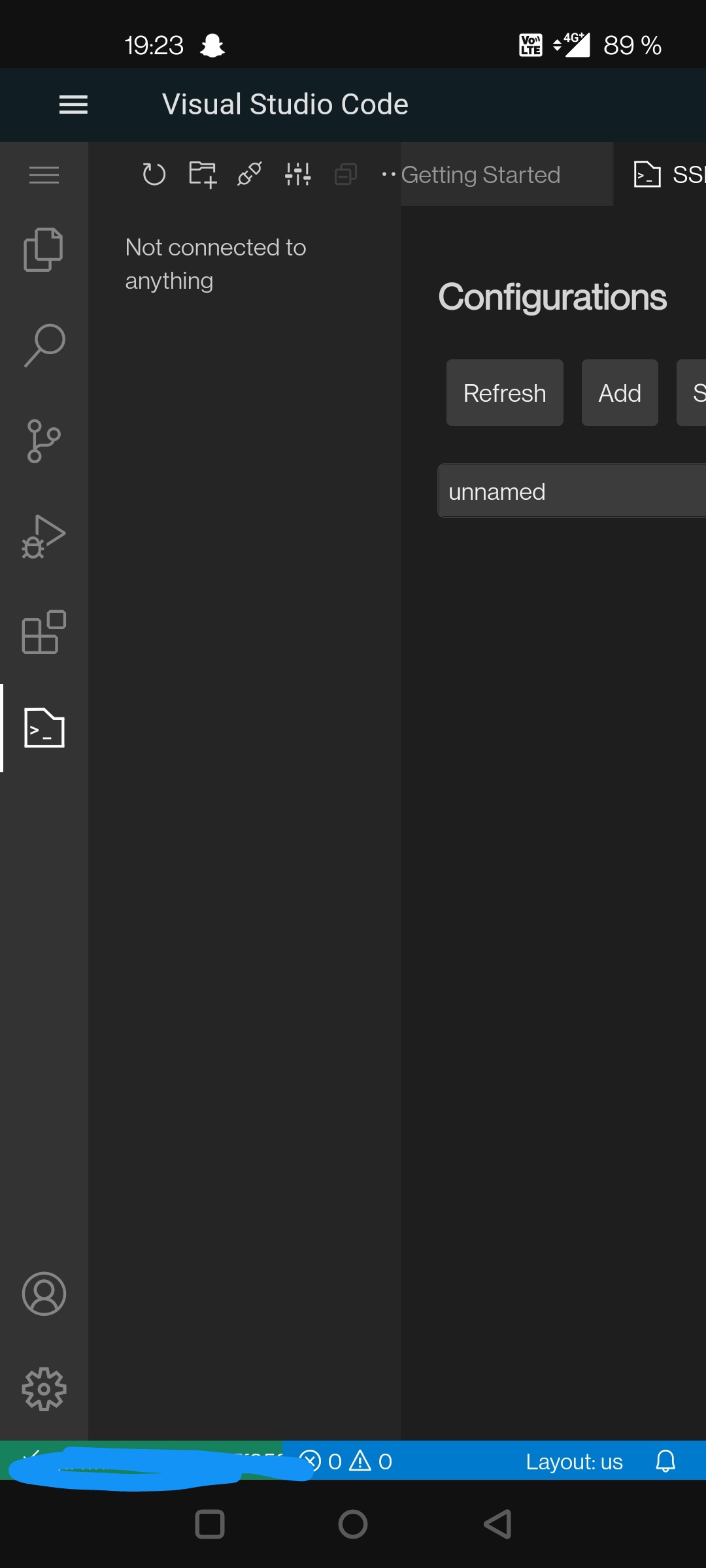The height and width of the screenshot is (1568, 706).
Task: Open the SSH settings sliders icon
Action: point(297,174)
